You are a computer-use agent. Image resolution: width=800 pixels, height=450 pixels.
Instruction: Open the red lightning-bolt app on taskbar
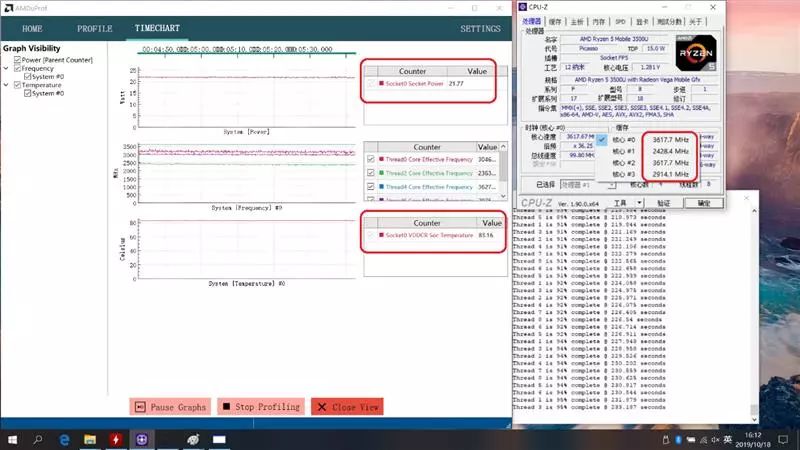tap(116, 439)
